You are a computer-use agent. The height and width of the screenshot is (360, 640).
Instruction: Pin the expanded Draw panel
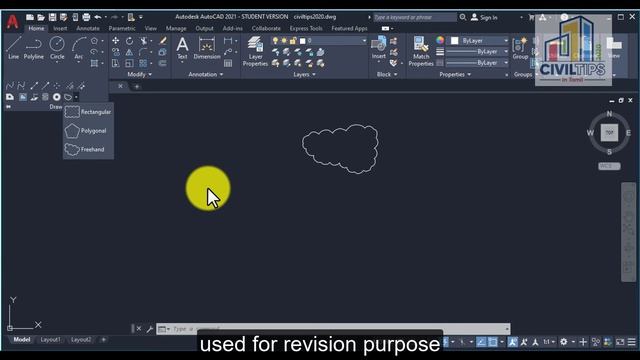pos(9,107)
